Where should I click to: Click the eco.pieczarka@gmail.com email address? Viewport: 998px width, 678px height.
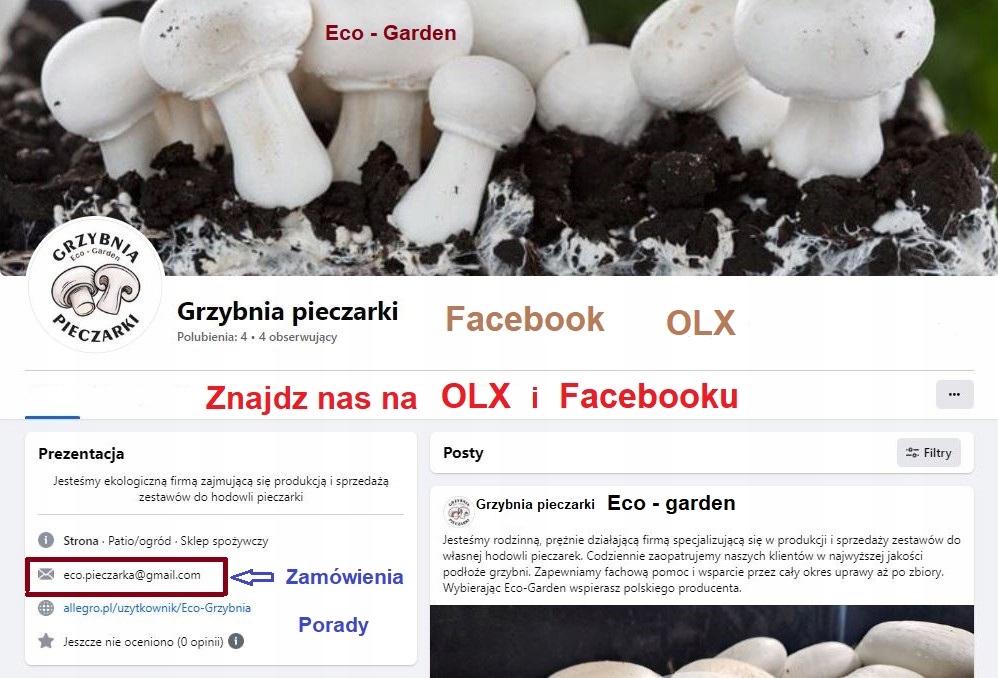(x=132, y=575)
